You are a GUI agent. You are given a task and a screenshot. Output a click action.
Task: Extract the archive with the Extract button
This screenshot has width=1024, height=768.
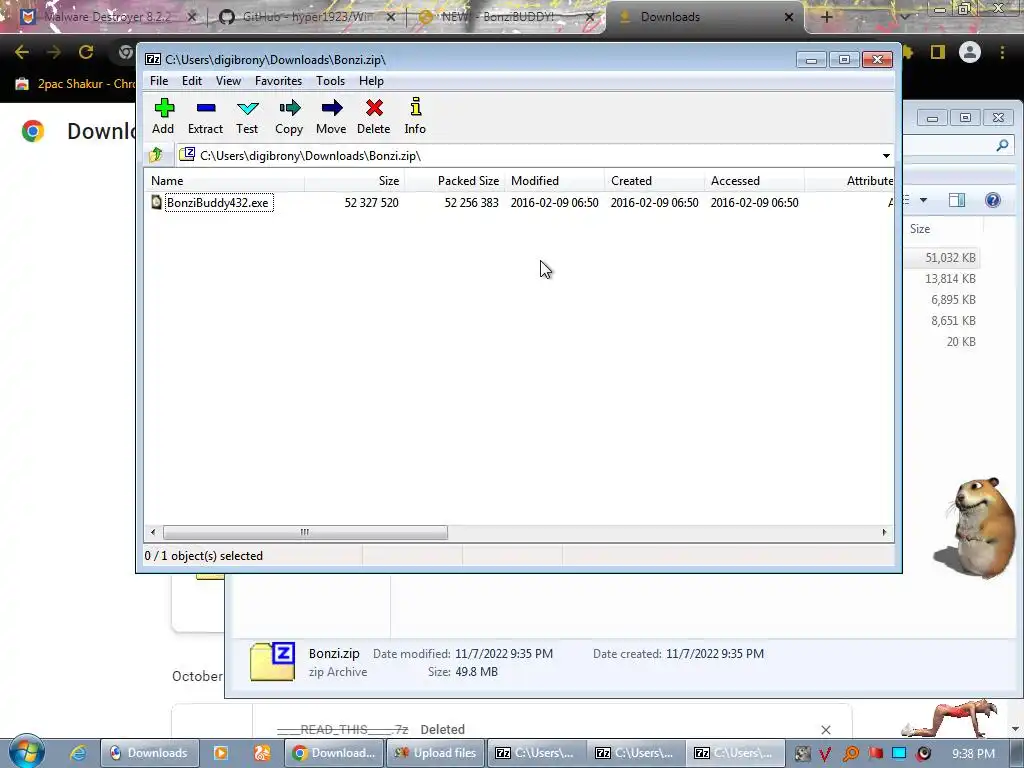205,116
